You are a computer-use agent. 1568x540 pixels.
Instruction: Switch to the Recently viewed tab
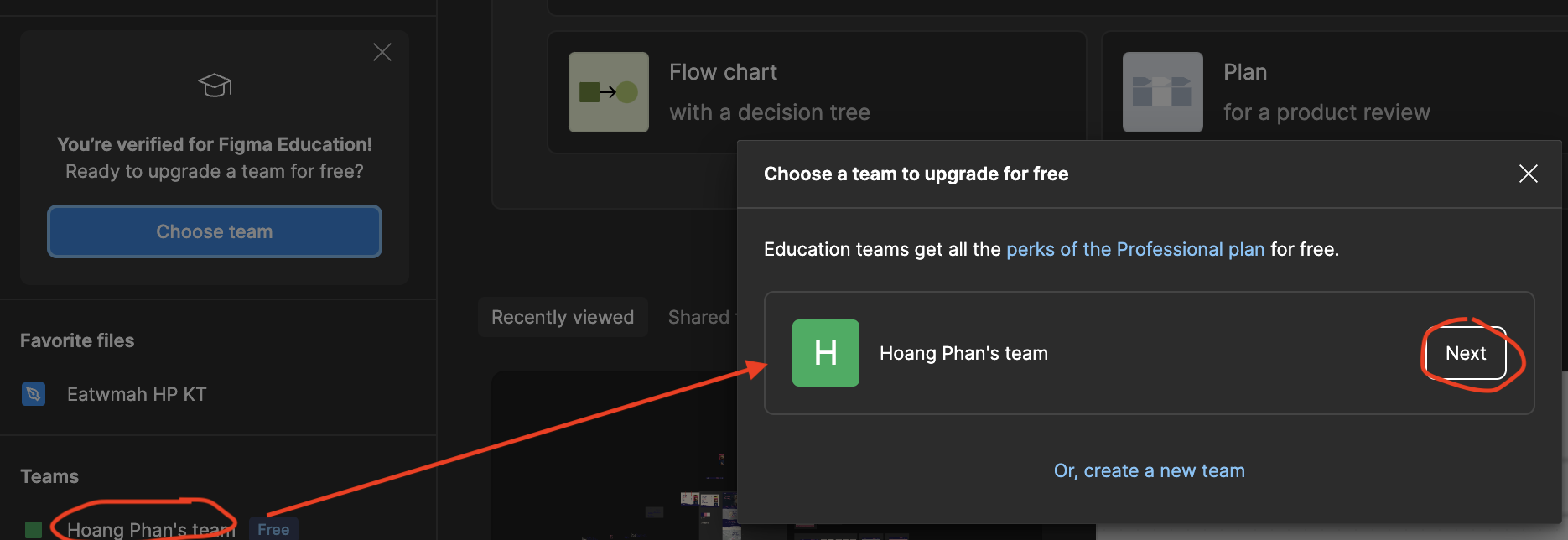(x=563, y=317)
